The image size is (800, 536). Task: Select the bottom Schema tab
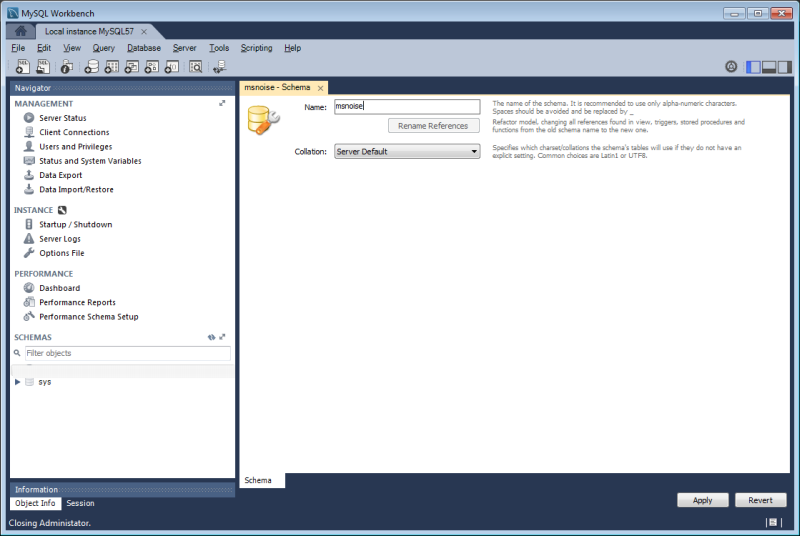pos(258,480)
